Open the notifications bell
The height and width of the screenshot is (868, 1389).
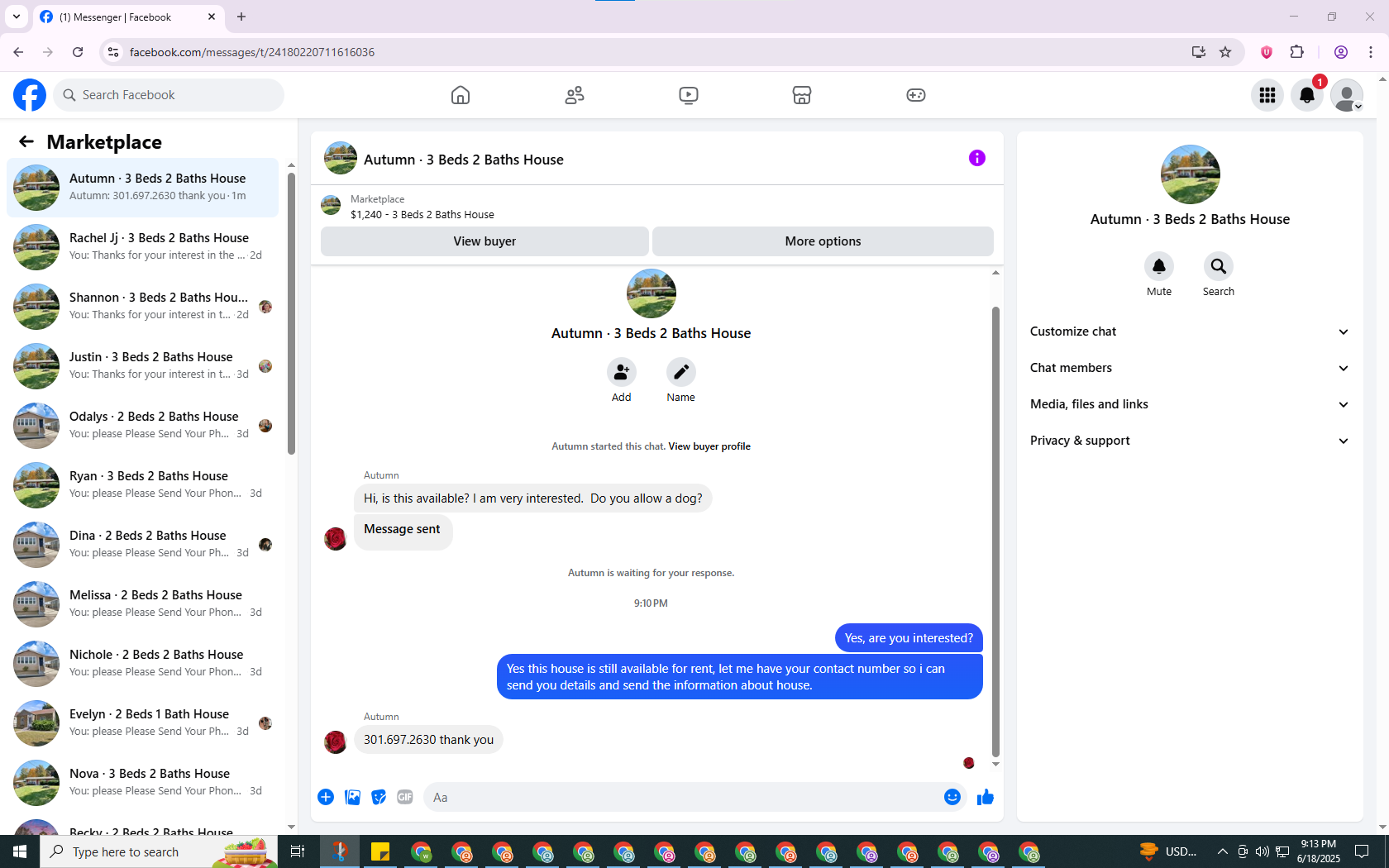[1307, 95]
